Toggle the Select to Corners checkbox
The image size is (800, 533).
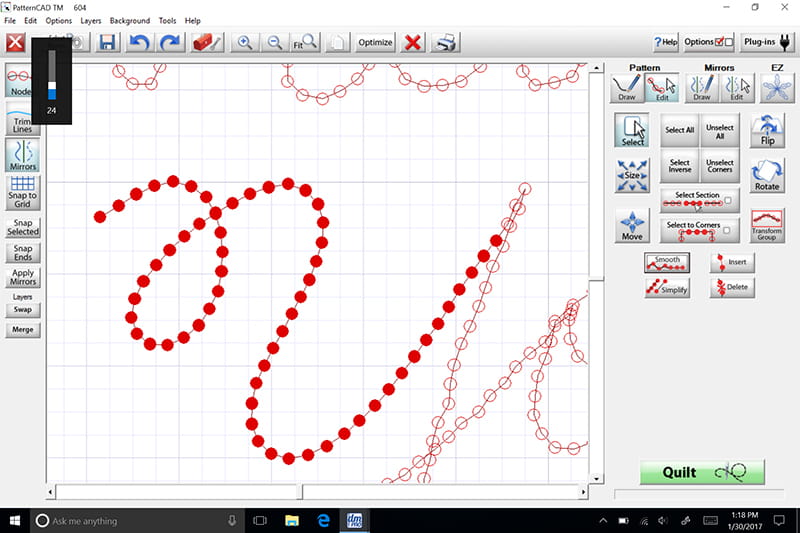click(x=727, y=231)
